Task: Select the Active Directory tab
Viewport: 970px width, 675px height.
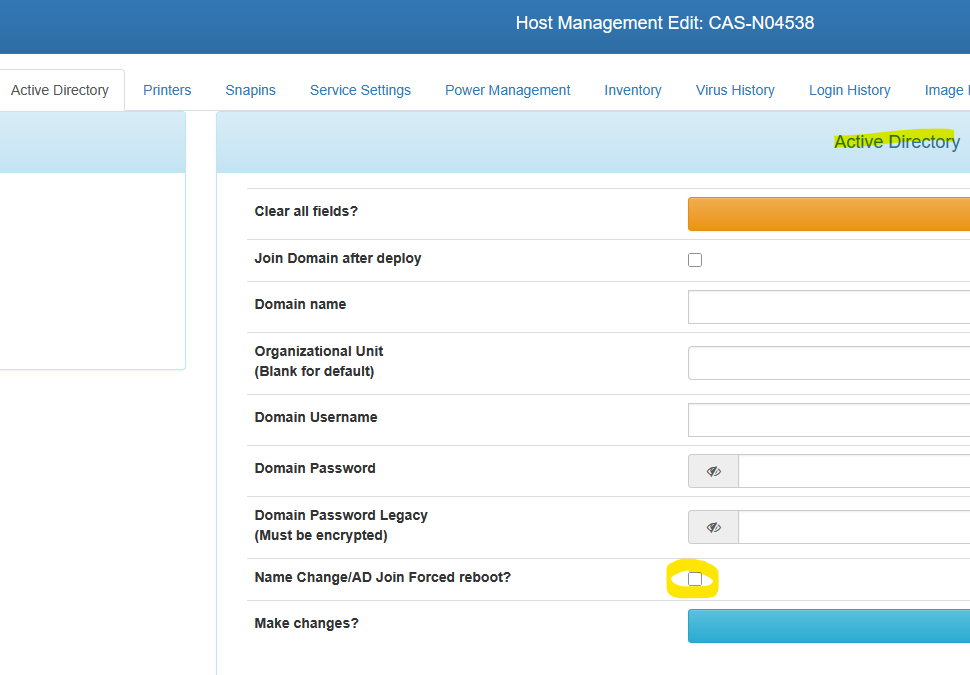Action: tap(60, 90)
